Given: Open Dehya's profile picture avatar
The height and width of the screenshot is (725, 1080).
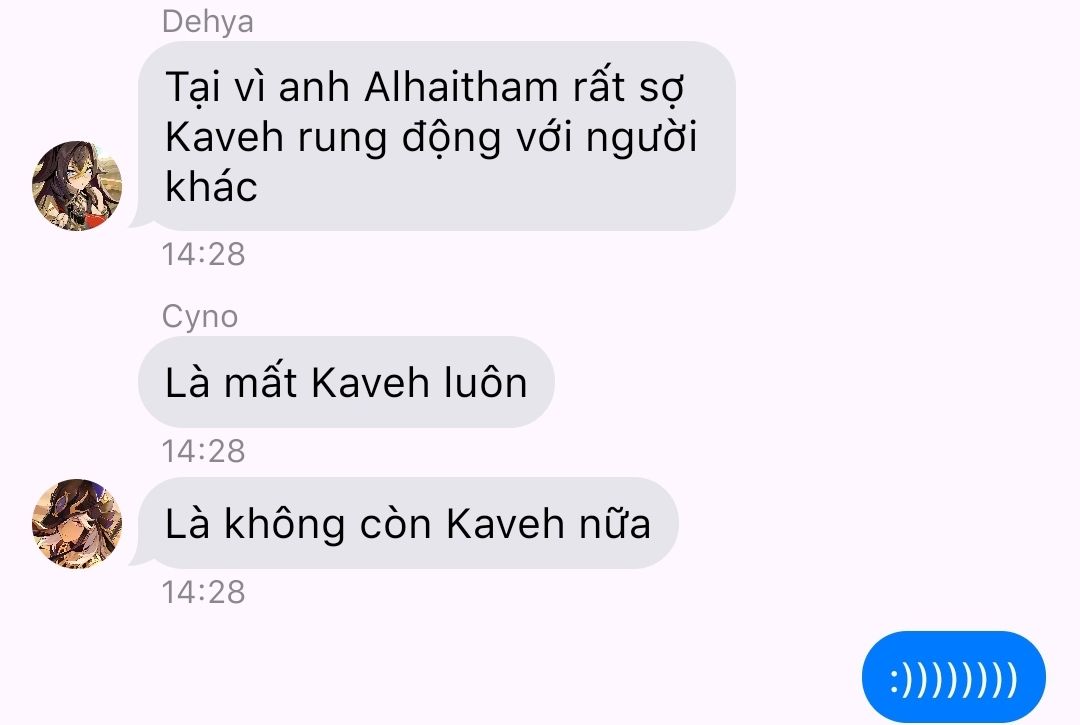Looking at the screenshot, I should 77,186.
